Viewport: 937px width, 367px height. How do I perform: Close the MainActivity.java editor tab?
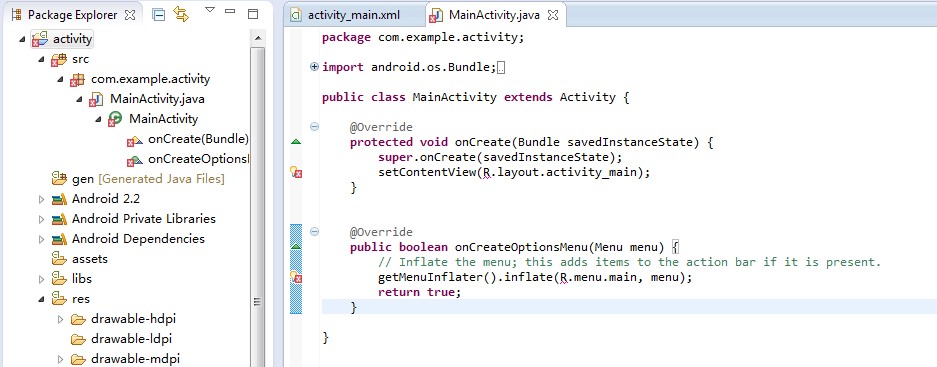click(553, 16)
